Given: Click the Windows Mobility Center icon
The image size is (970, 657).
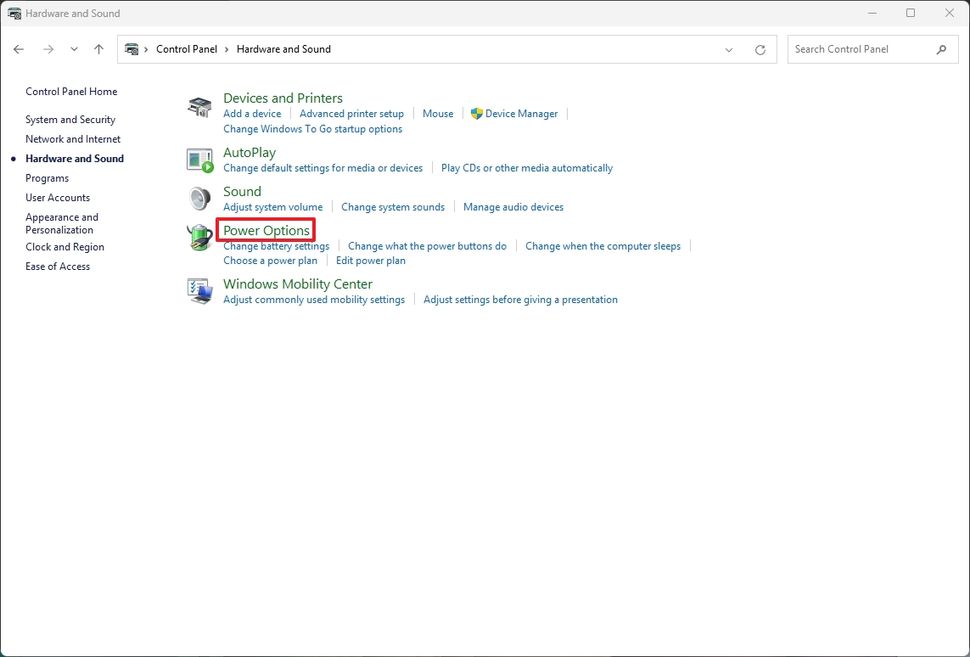Looking at the screenshot, I should tap(199, 290).
